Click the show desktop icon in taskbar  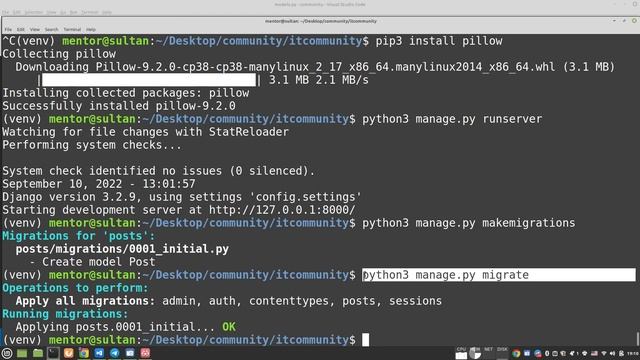click(22, 353)
